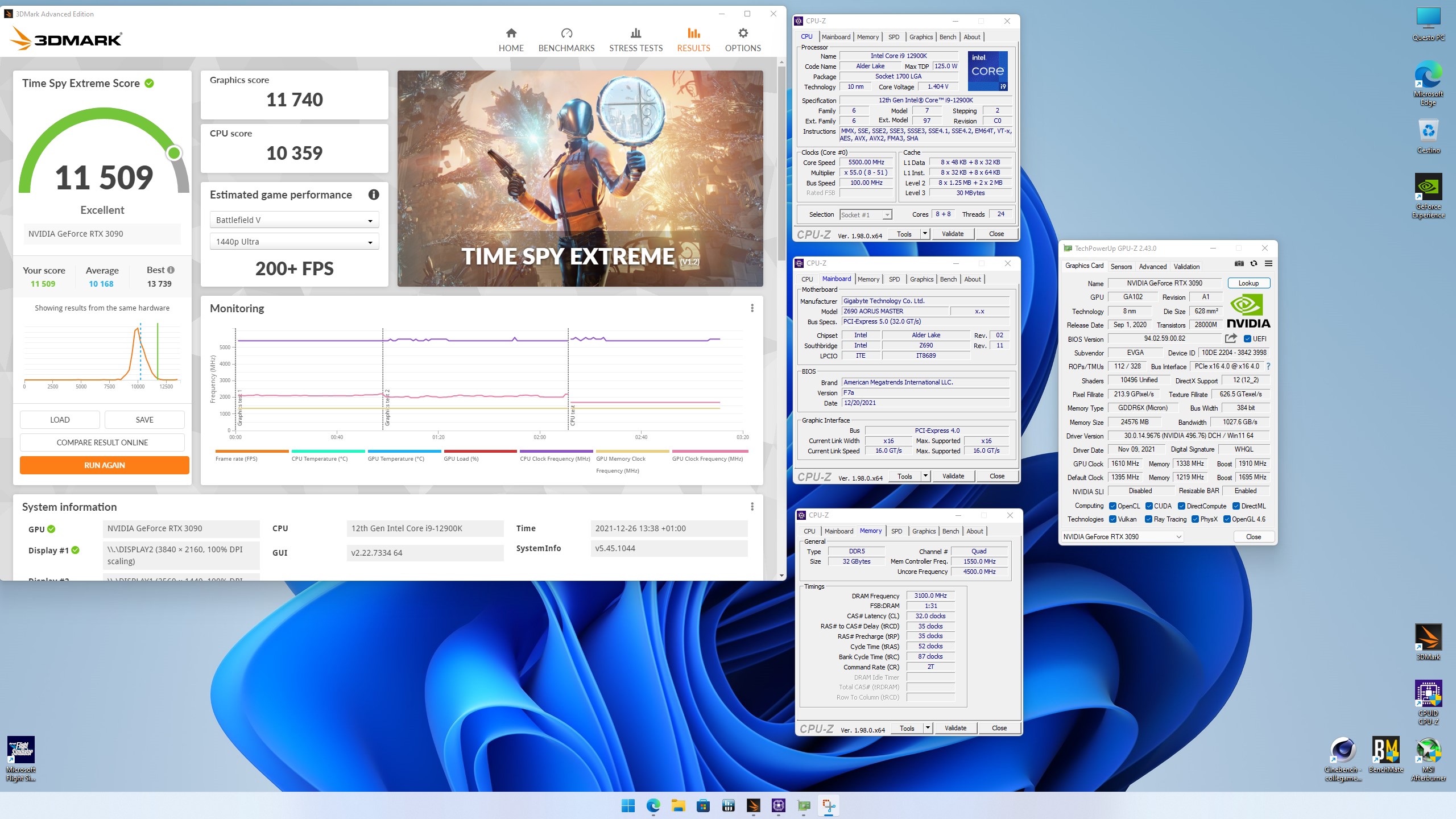The height and width of the screenshot is (819, 1456).
Task: Open Microsoft Flight Simulator desktop shortcut
Action: [x=21, y=759]
